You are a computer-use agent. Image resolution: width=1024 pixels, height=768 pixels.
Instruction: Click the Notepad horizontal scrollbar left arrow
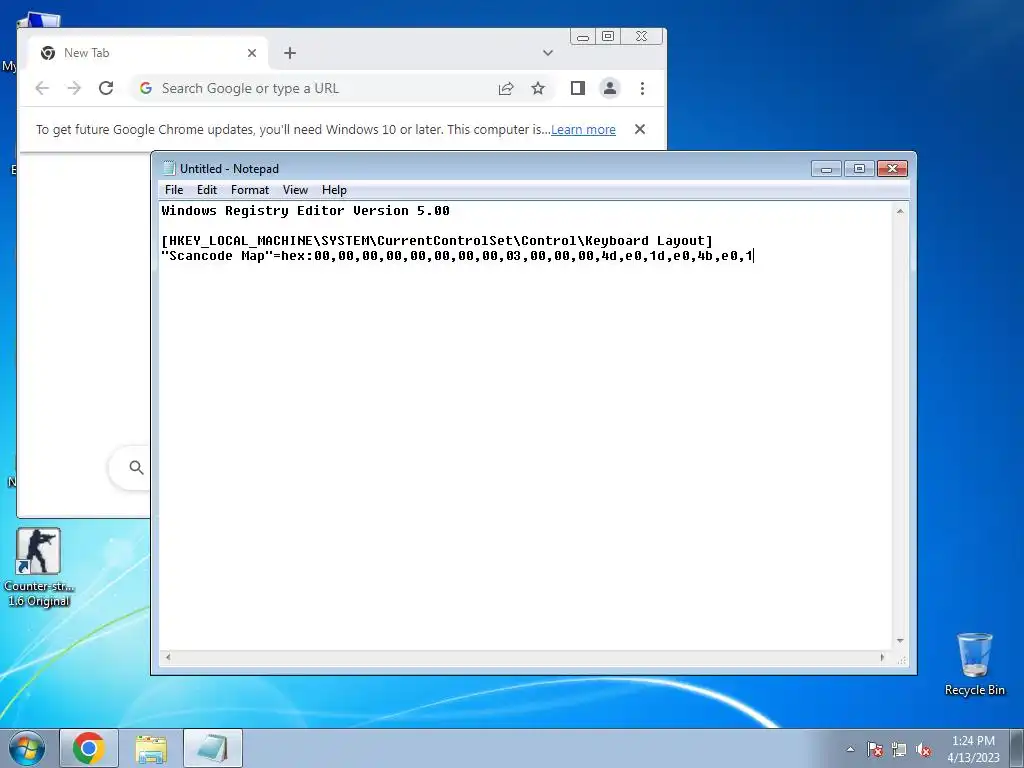coord(168,657)
